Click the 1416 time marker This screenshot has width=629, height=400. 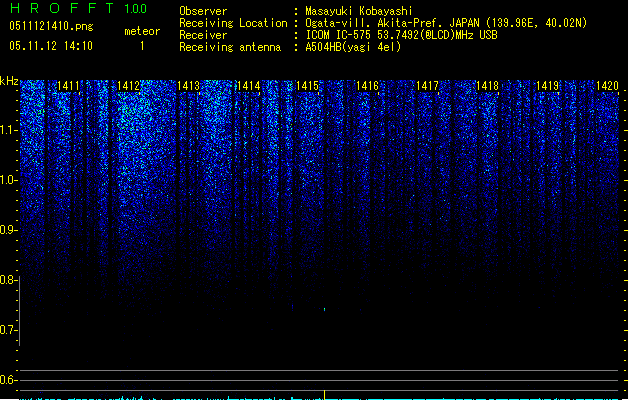367,86
